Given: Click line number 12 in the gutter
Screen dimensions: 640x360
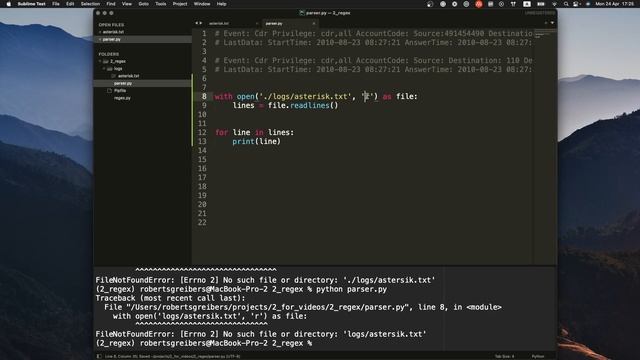Looking at the screenshot, I should tap(202, 133).
